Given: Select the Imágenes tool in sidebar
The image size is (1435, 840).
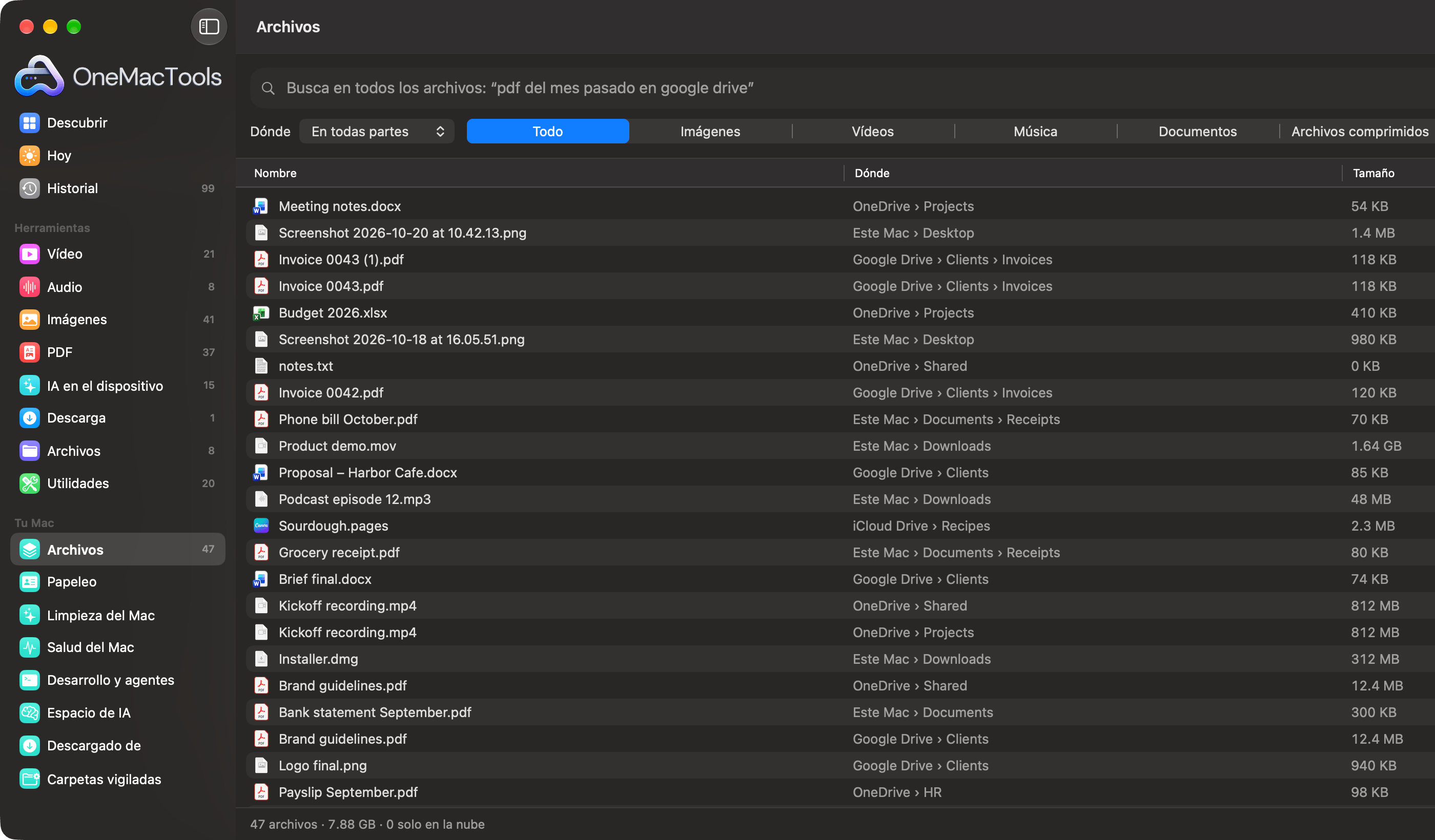Looking at the screenshot, I should [117, 319].
